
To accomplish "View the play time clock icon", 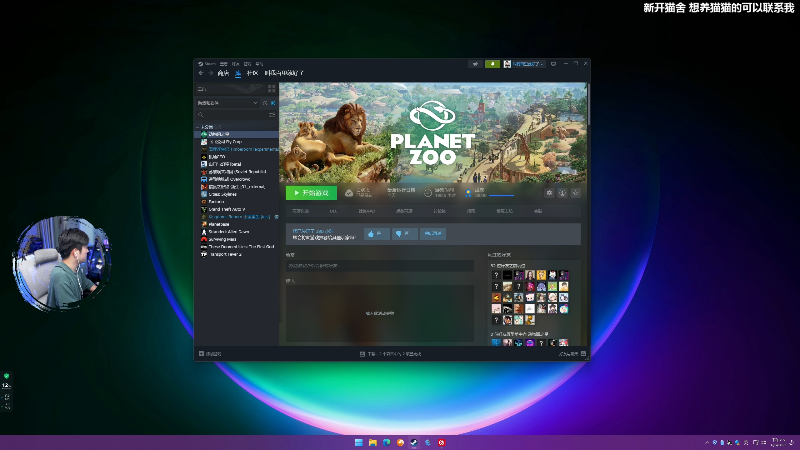I will tap(428, 193).
